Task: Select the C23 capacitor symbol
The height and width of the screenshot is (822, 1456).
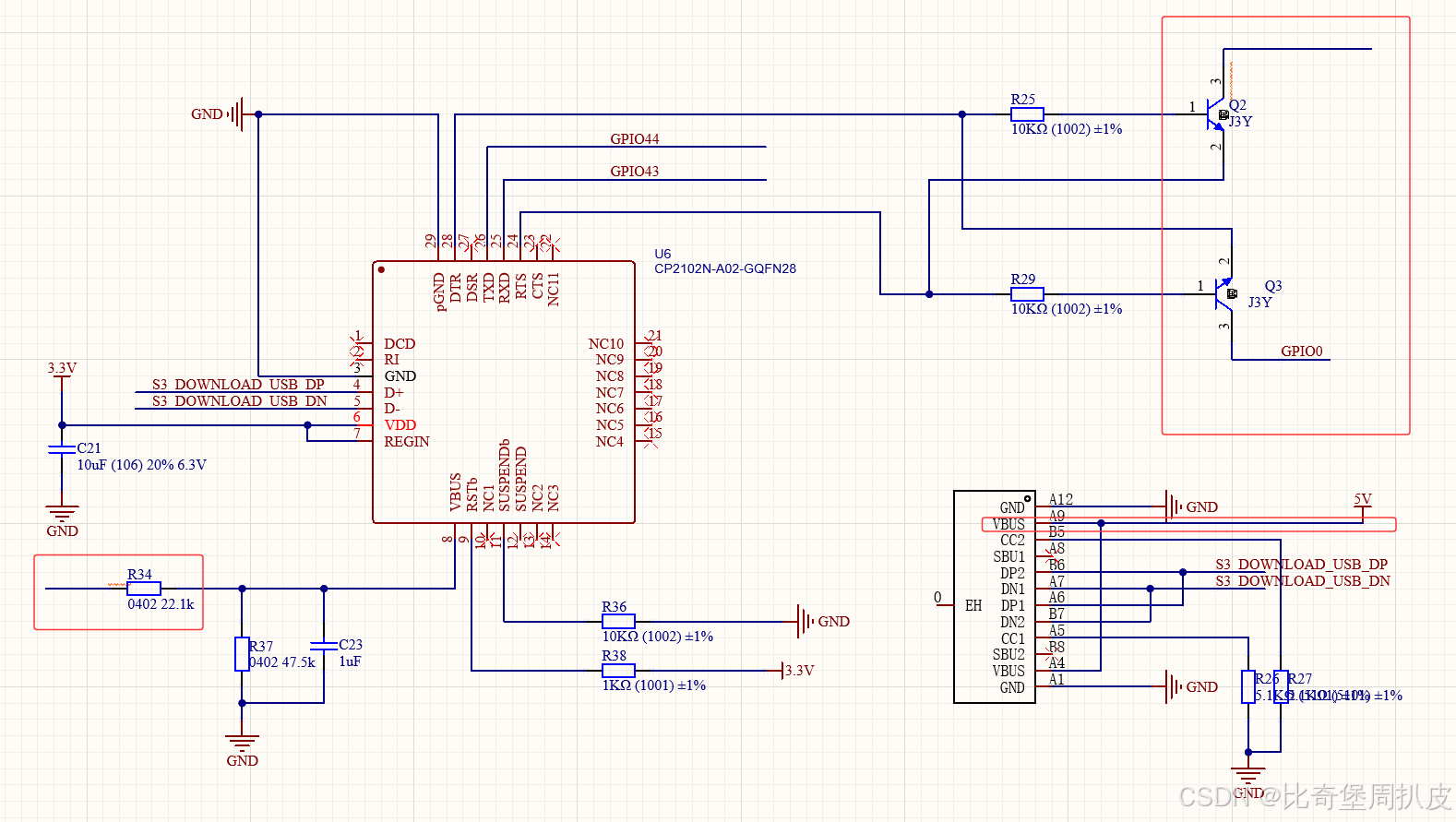Action: click(x=324, y=646)
